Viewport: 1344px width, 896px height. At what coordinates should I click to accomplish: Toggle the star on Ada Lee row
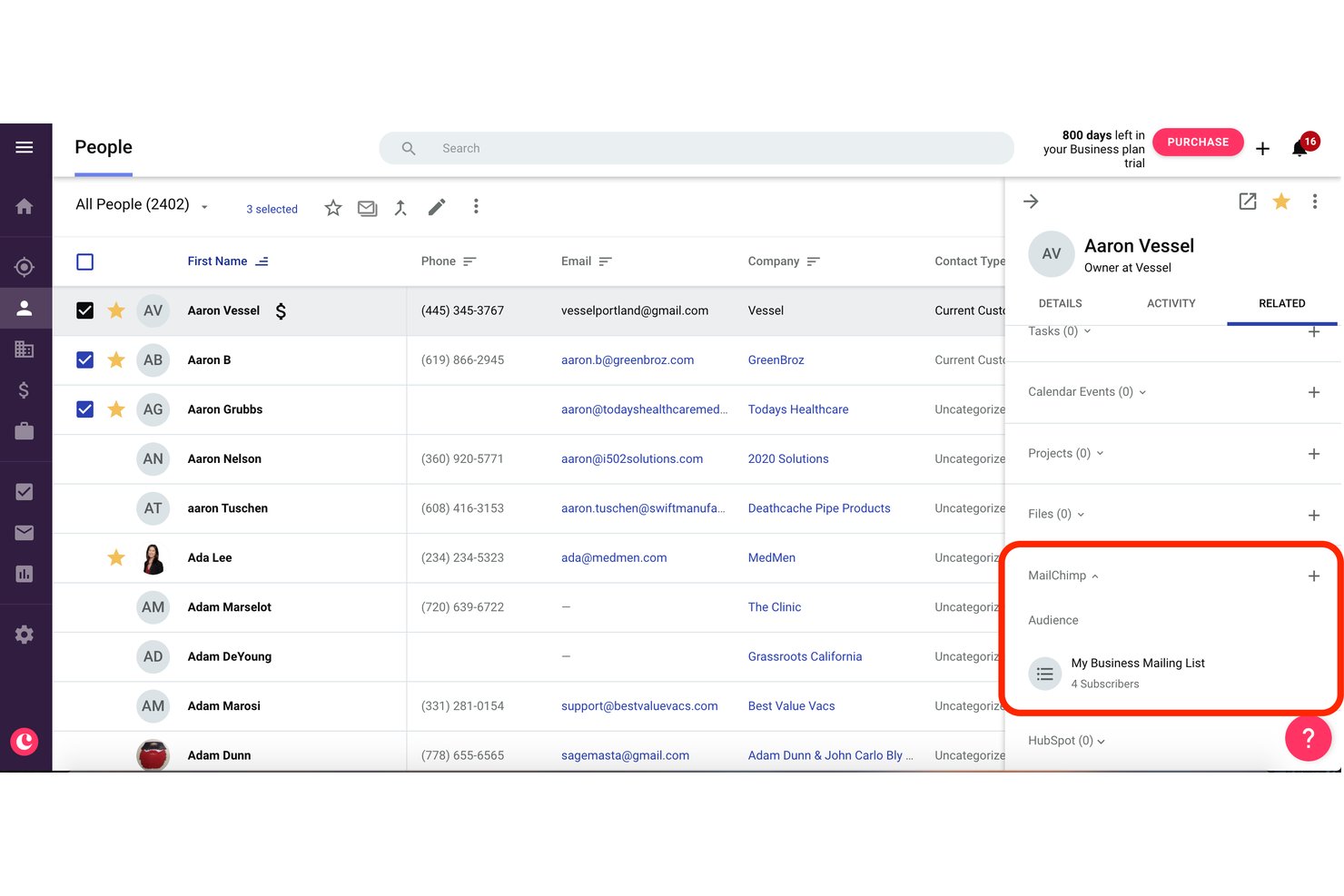pyautogui.click(x=116, y=557)
